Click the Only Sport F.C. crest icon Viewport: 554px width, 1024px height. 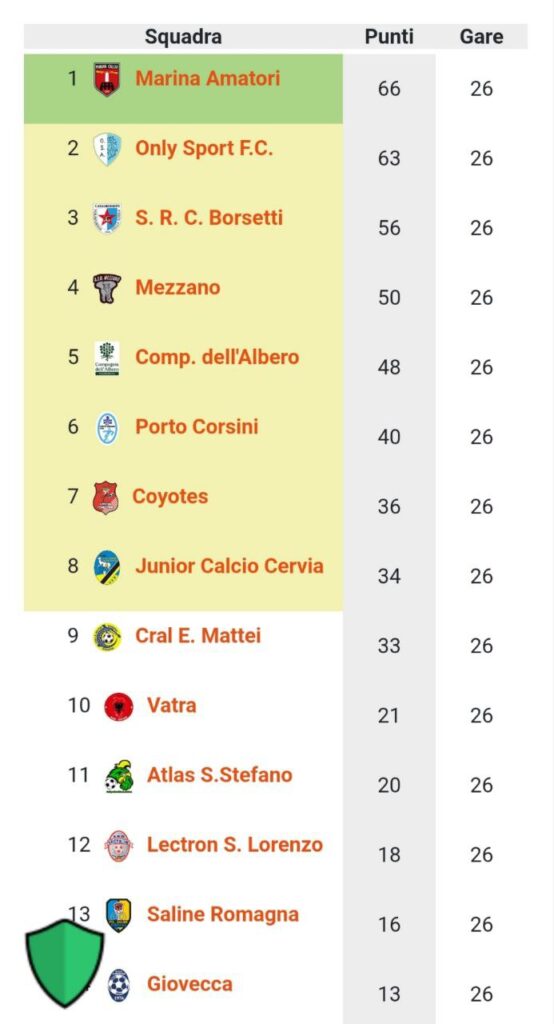pyautogui.click(x=107, y=149)
